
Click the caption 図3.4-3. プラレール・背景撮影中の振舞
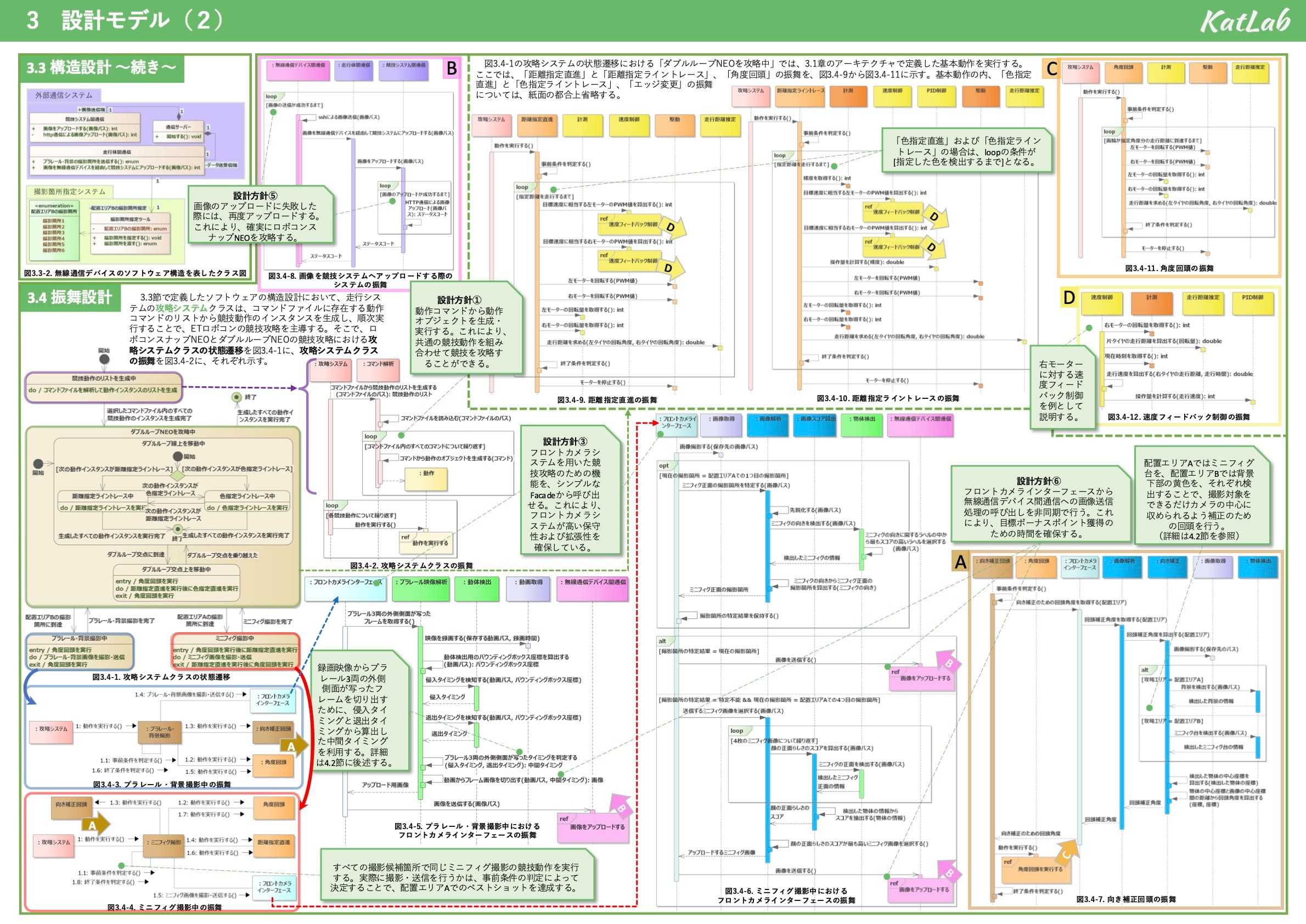162,785
